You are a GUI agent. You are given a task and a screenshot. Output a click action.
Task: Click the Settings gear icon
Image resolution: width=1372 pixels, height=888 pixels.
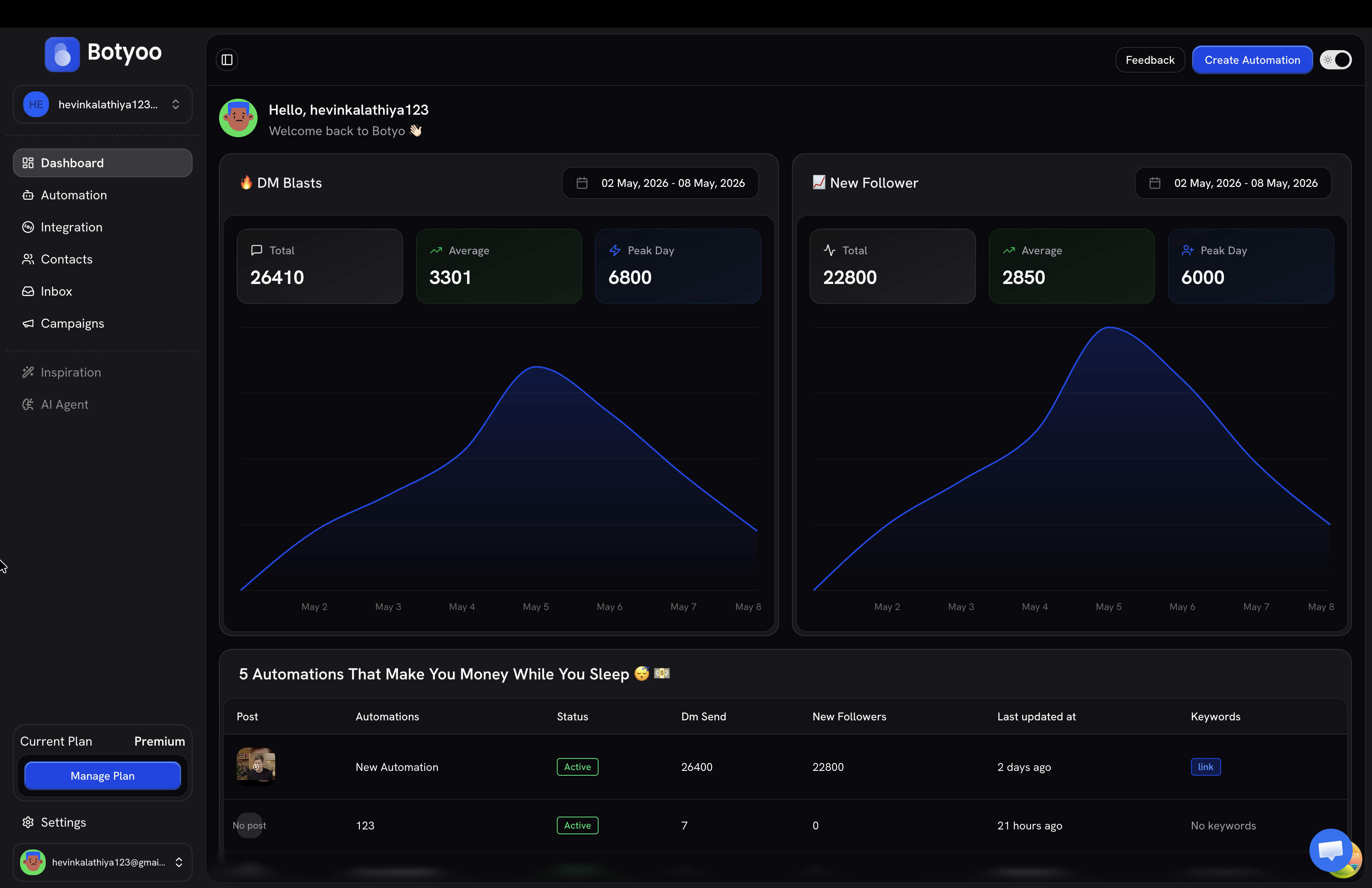tap(28, 822)
